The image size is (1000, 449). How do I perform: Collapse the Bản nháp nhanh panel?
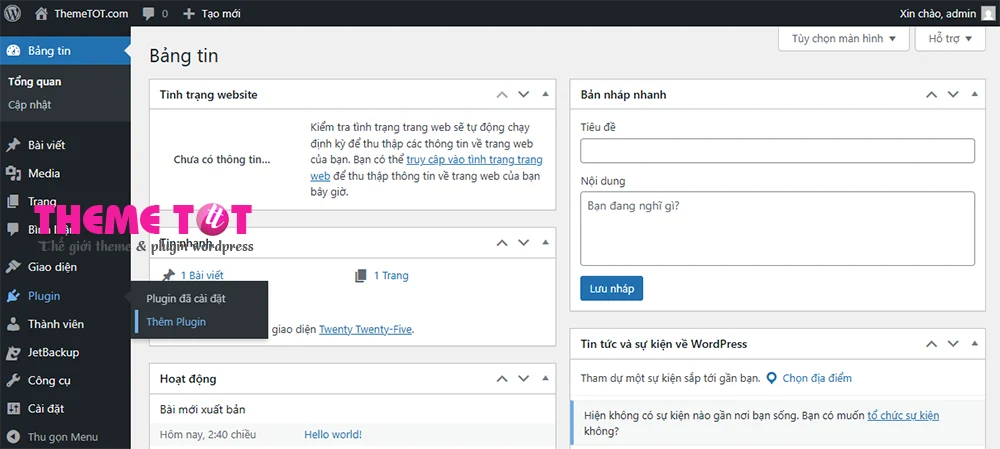tap(974, 94)
